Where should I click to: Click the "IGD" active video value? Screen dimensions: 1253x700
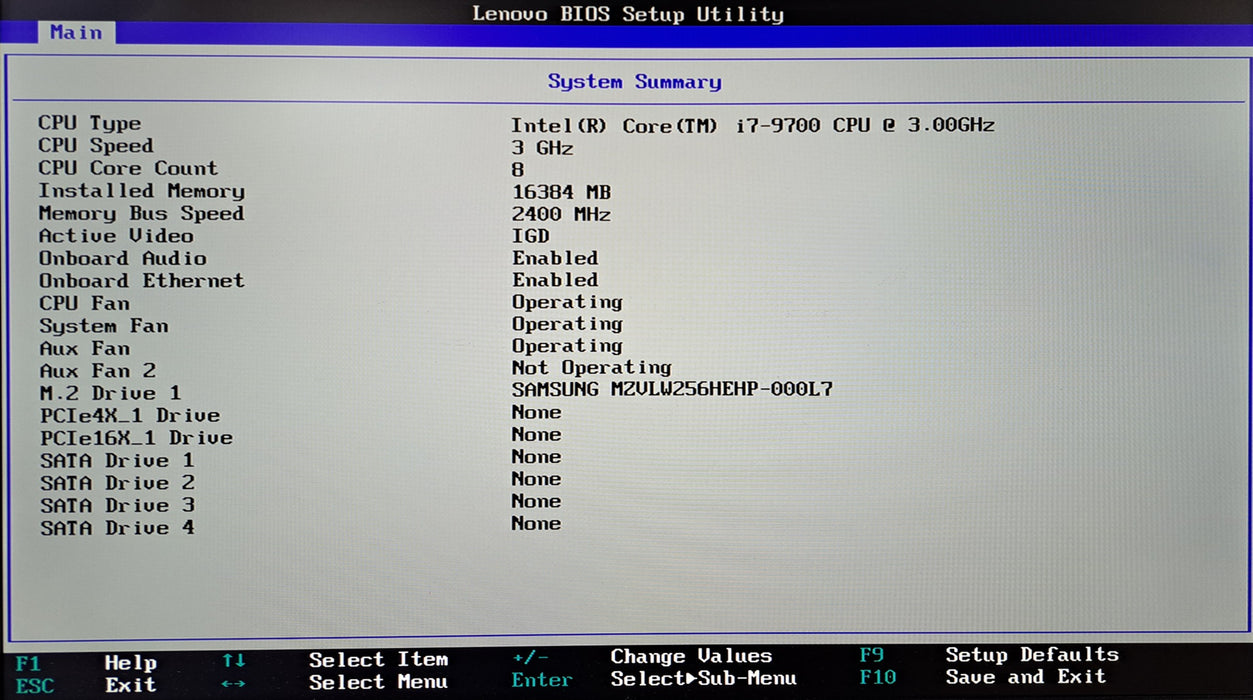pos(531,236)
